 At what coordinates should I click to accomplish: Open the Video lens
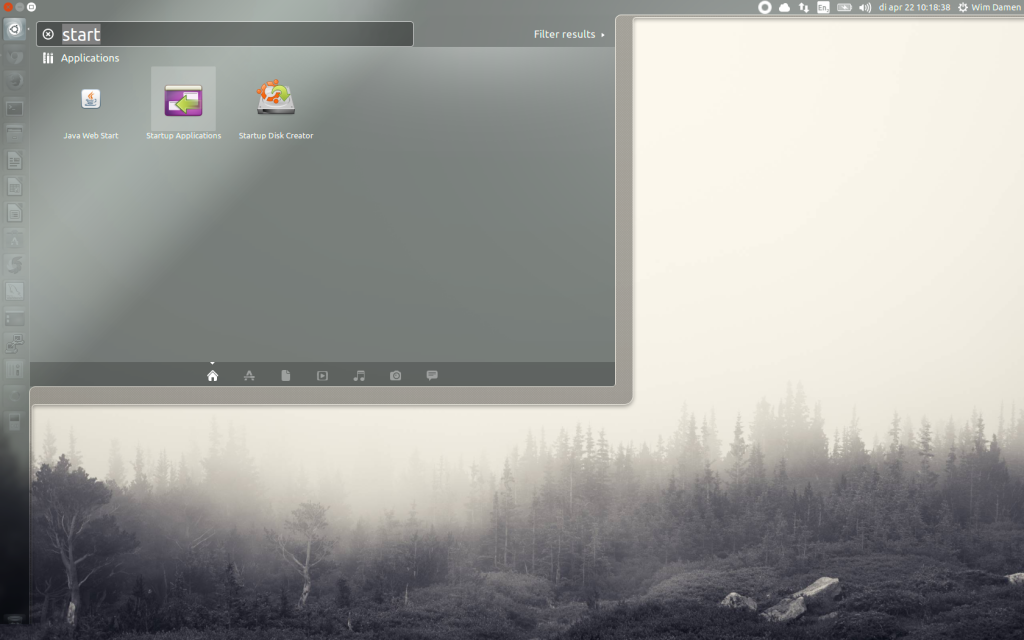point(322,376)
